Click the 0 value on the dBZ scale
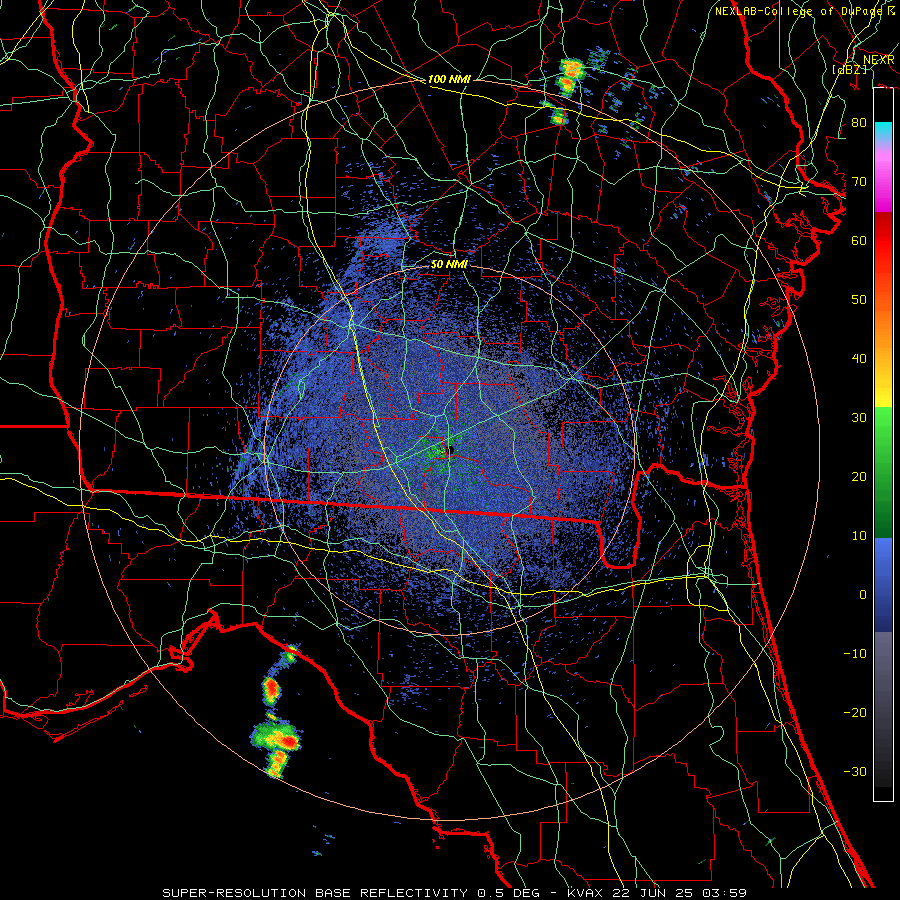Screen dimensions: 900x900 click(x=863, y=595)
